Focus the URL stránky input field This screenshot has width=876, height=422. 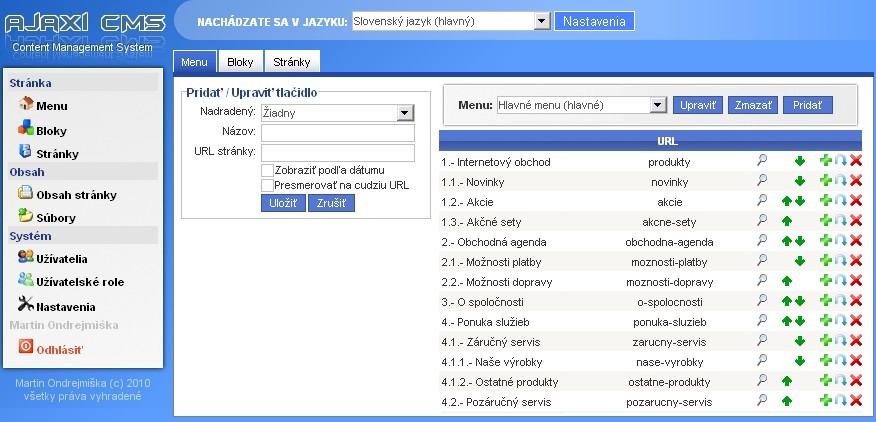337,153
